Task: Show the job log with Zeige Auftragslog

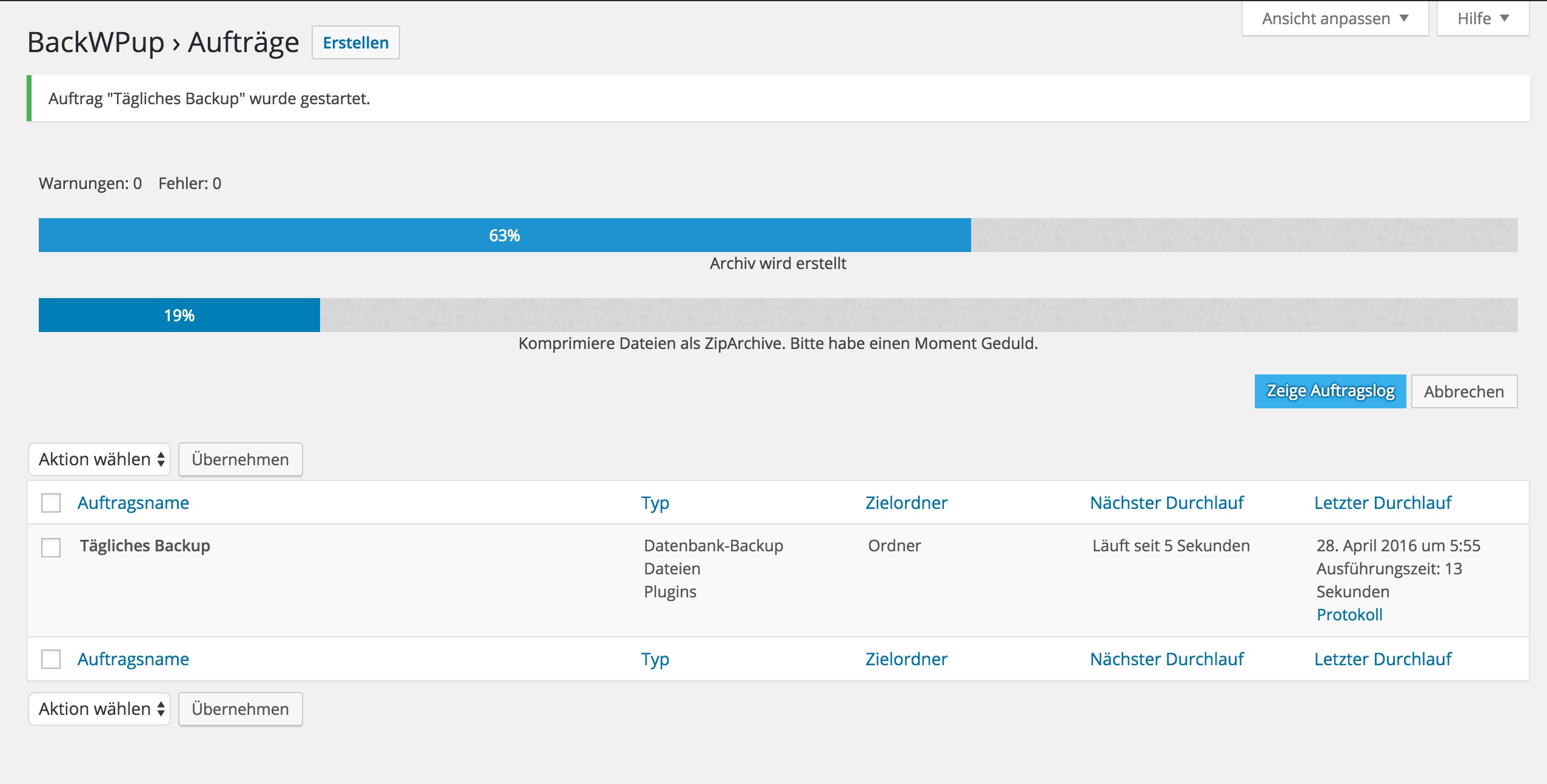Action: [x=1330, y=391]
